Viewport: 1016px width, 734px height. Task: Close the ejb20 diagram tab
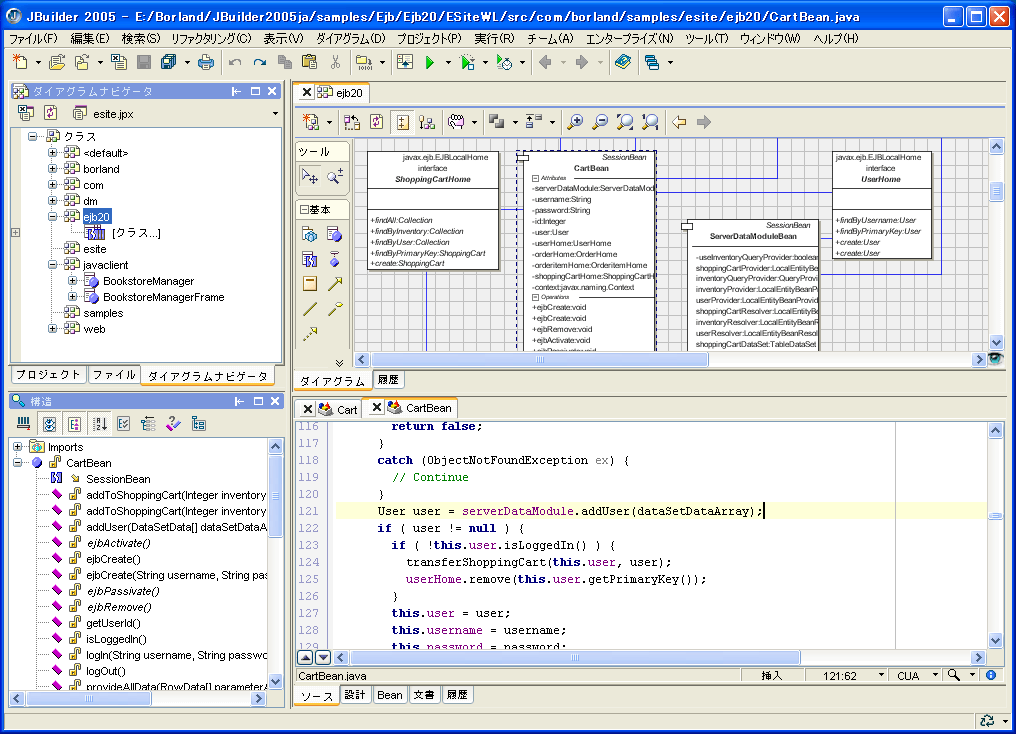point(307,92)
